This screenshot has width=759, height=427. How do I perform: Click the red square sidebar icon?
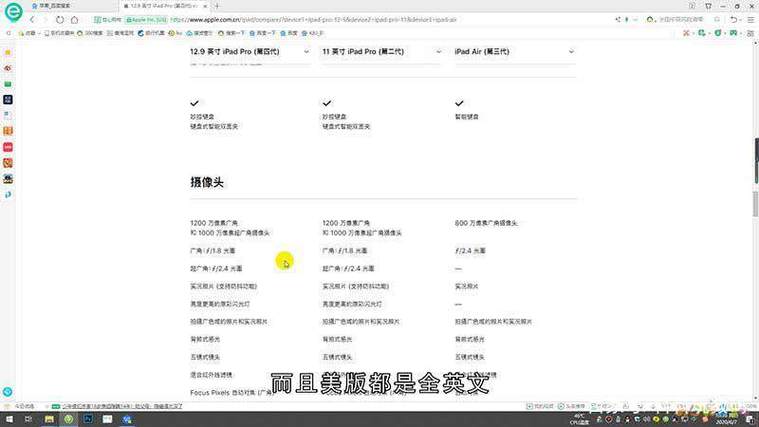click(8, 147)
